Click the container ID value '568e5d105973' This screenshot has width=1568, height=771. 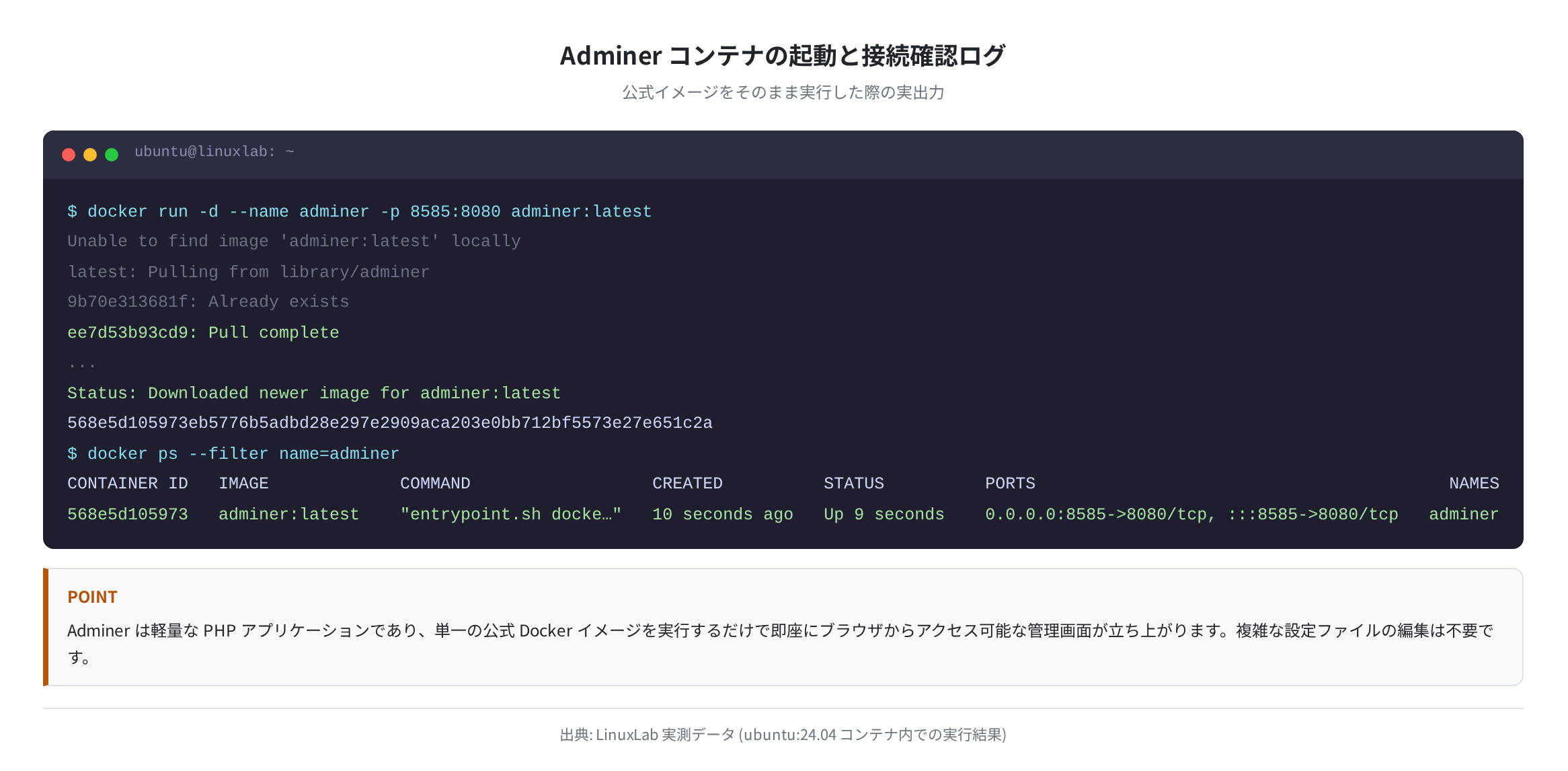[128, 514]
